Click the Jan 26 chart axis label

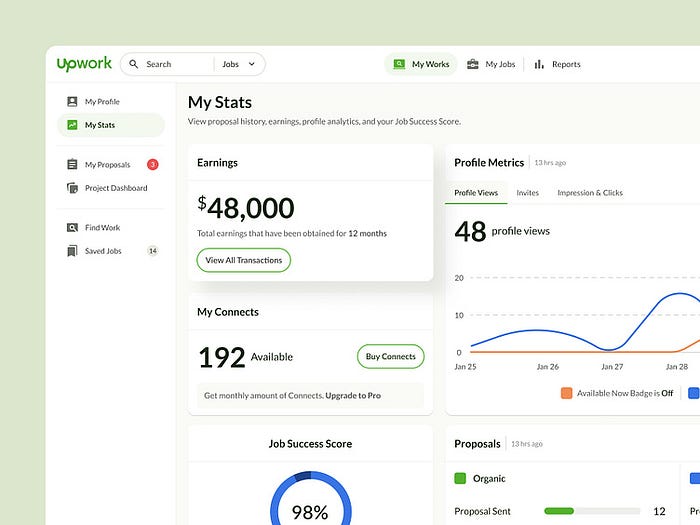click(x=548, y=367)
